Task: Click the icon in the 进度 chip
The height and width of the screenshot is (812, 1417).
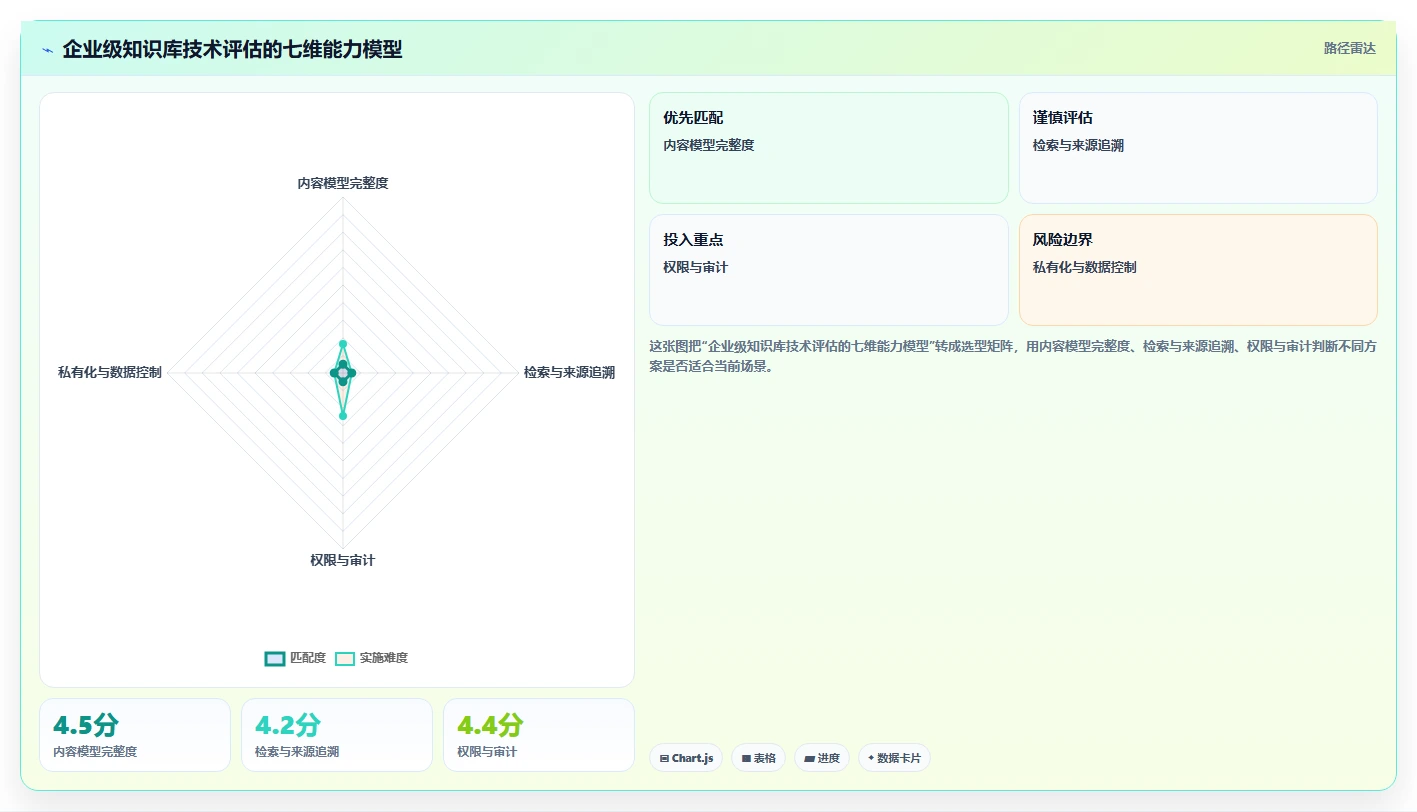Action: [809, 759]
